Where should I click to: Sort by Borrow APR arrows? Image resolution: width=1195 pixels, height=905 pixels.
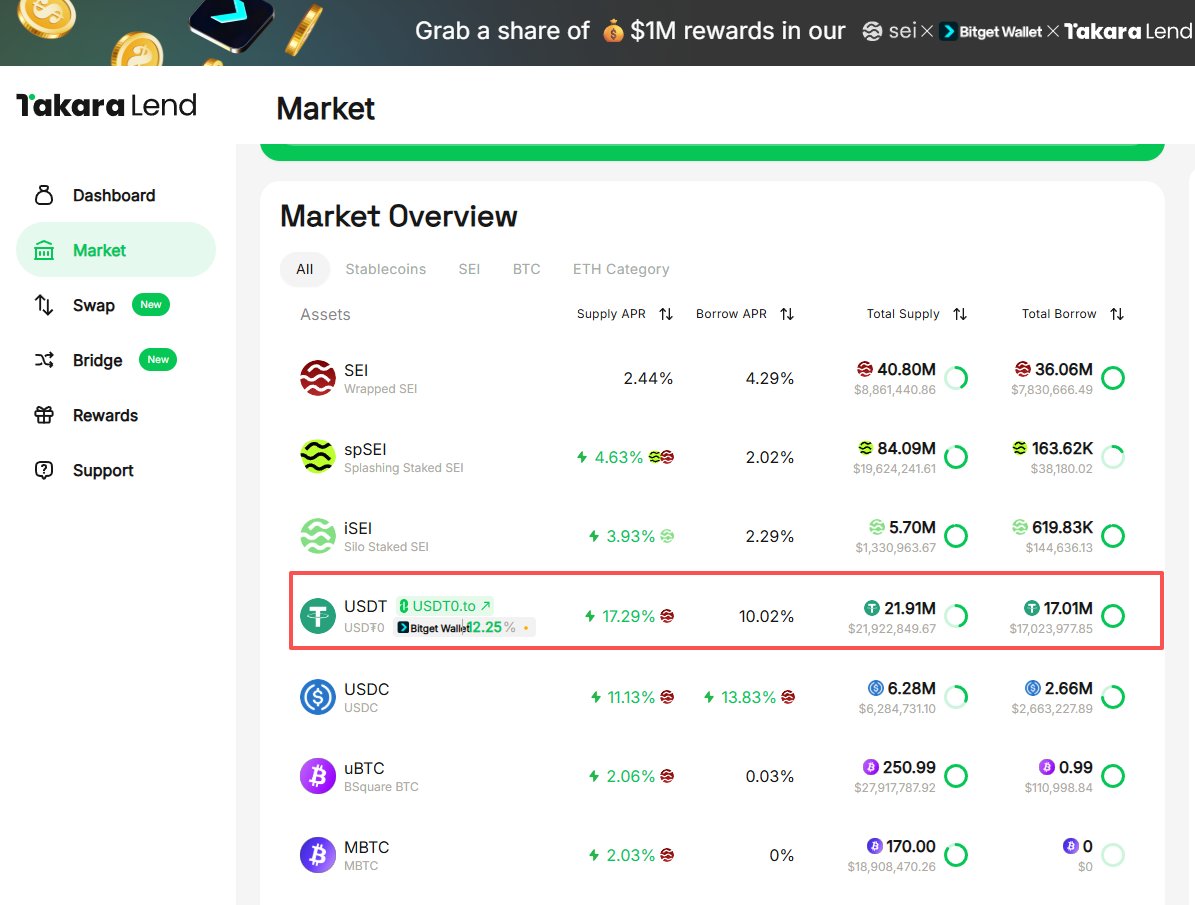(787, 314)
